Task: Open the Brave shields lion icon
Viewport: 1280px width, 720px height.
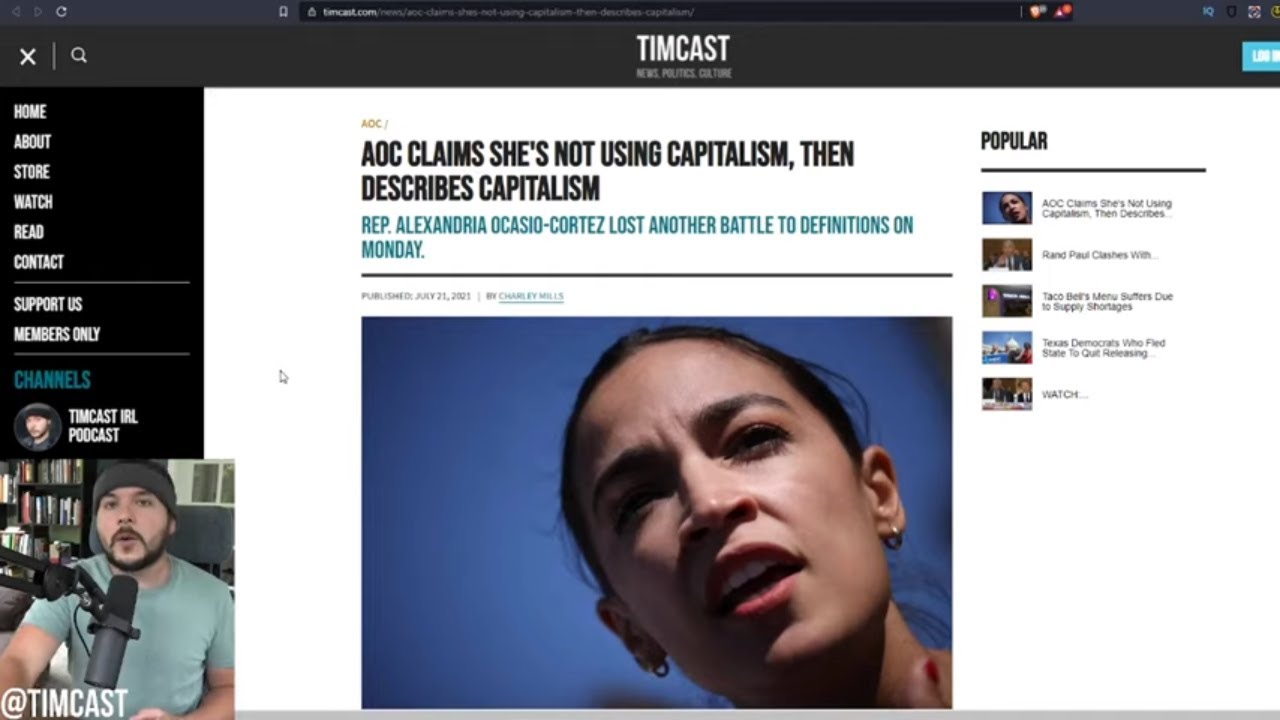Action: (1038, 11)
